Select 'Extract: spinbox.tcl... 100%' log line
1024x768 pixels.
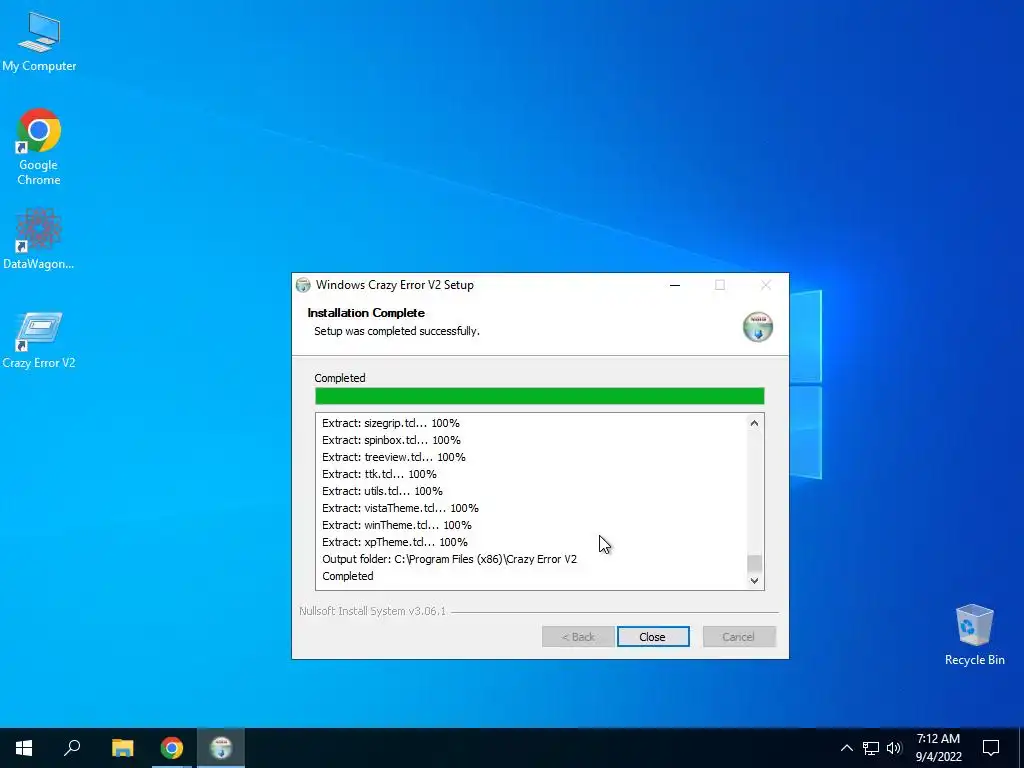[x=391, y=440]
